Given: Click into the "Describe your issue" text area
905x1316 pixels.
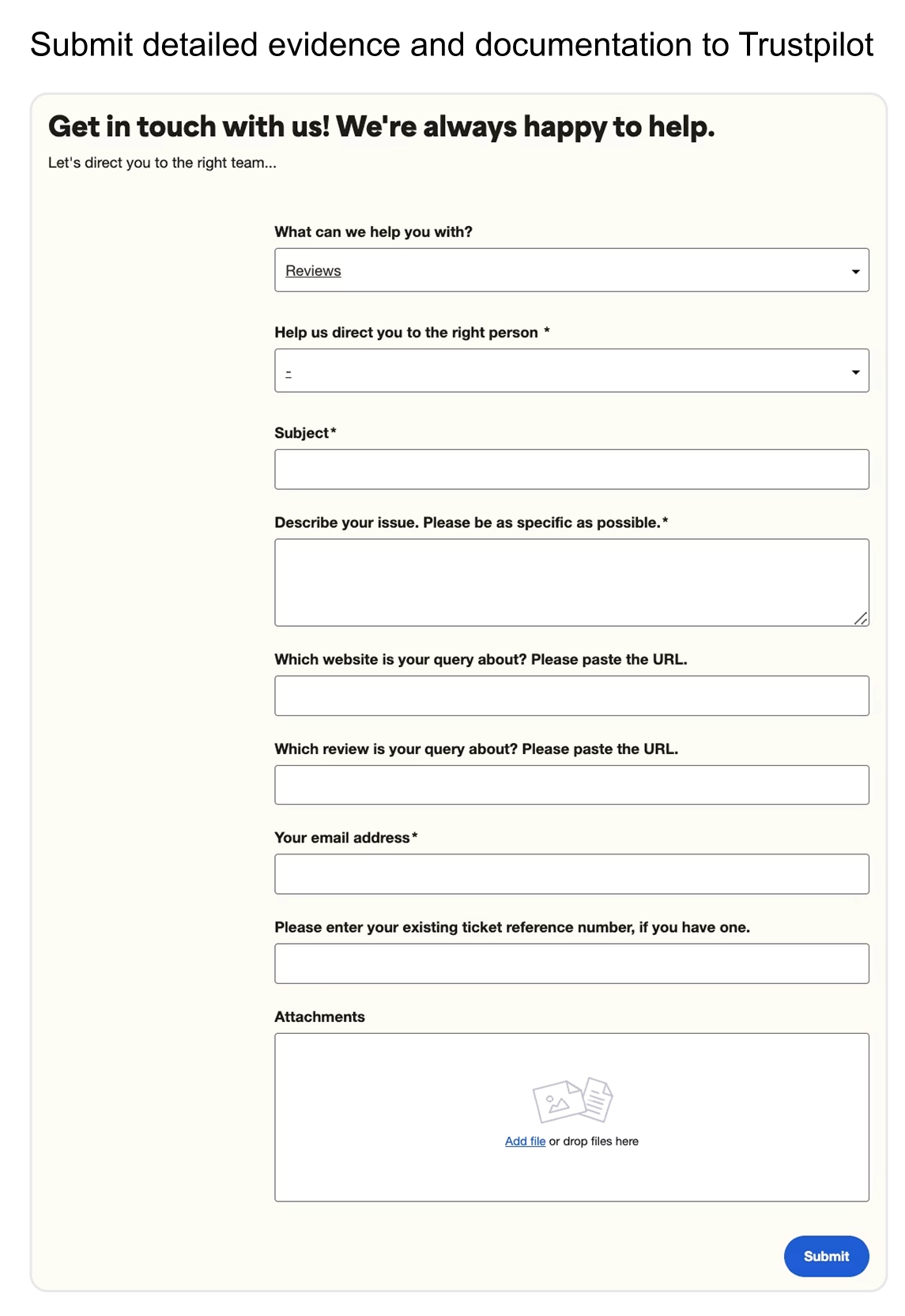Looking at the screenshot, I should point(571,582).
